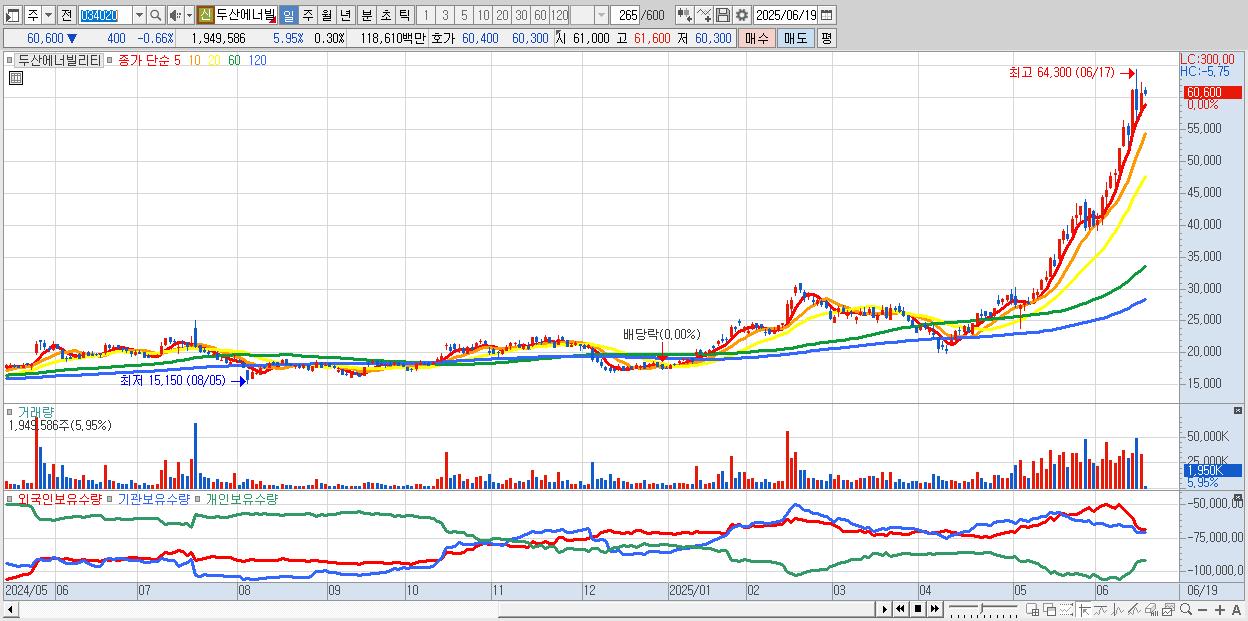Switch to 분 minute chart period
This screenshot has height=621, width=1248.
click(x=366, y=15)
